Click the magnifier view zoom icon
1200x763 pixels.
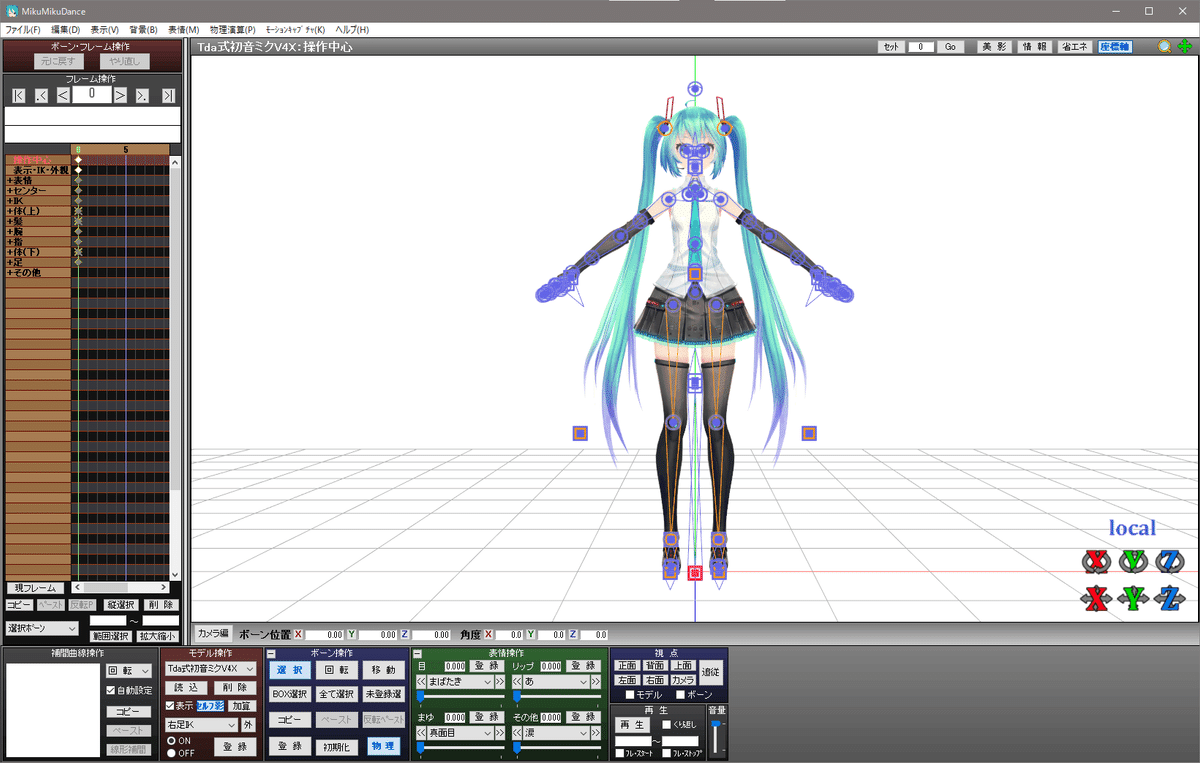pyautogui.click(x=1165, y=46)
